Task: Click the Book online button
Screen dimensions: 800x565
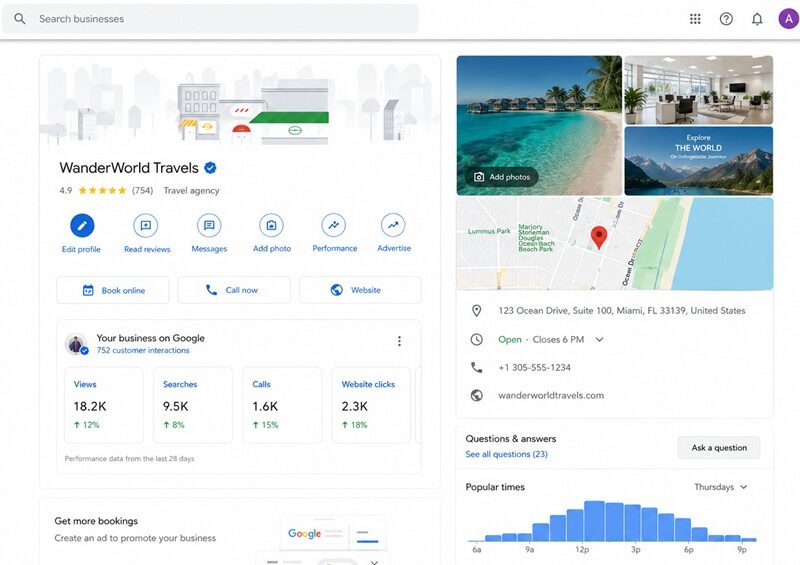Action: tap(113, 290)
